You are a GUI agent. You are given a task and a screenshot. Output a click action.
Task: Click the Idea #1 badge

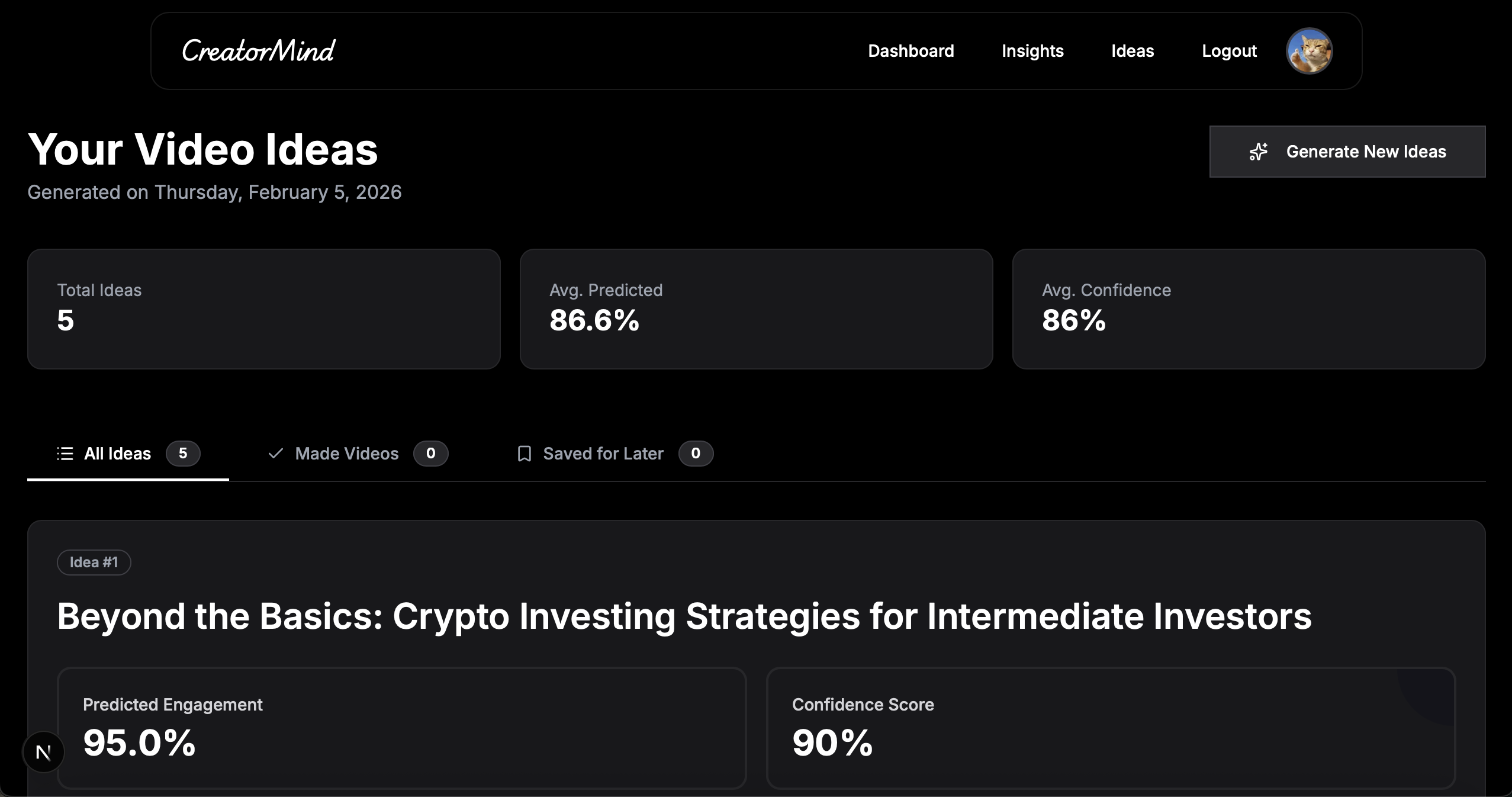pos(94,562)
